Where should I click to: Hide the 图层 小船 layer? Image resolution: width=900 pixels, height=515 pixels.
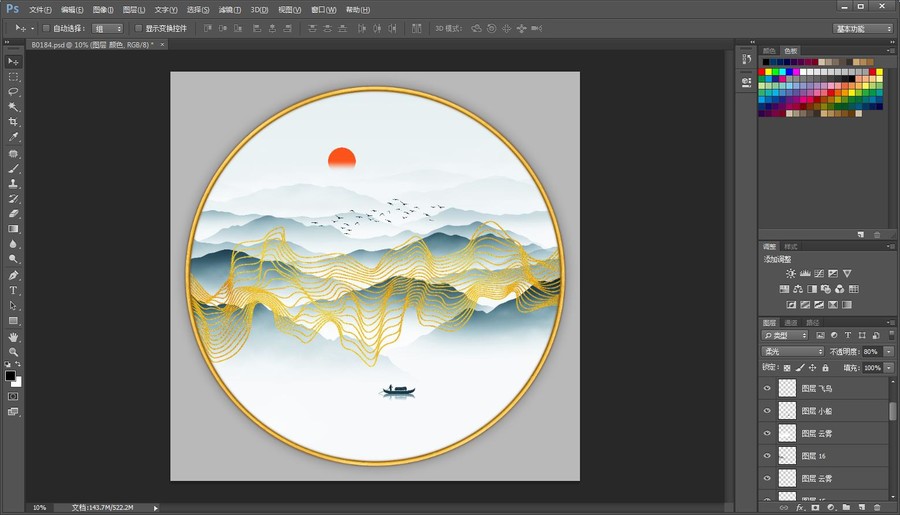pos(767,411)
